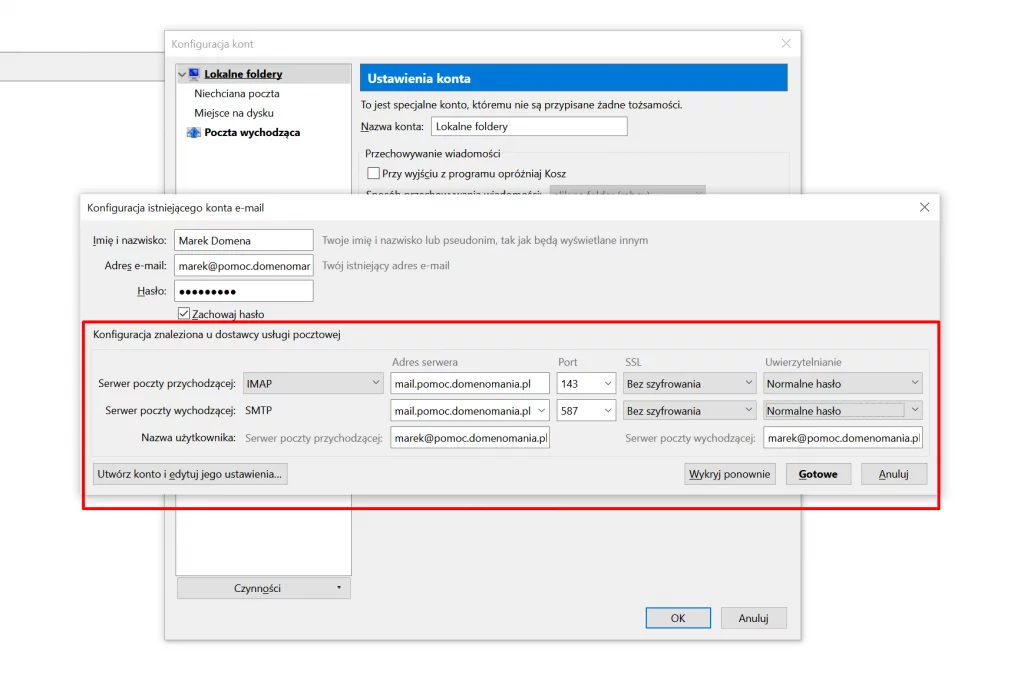Toggle the Zachowaj hasło checkbox
The width and height of the screenshot is (1024, 678).
(x=183, y=314)
